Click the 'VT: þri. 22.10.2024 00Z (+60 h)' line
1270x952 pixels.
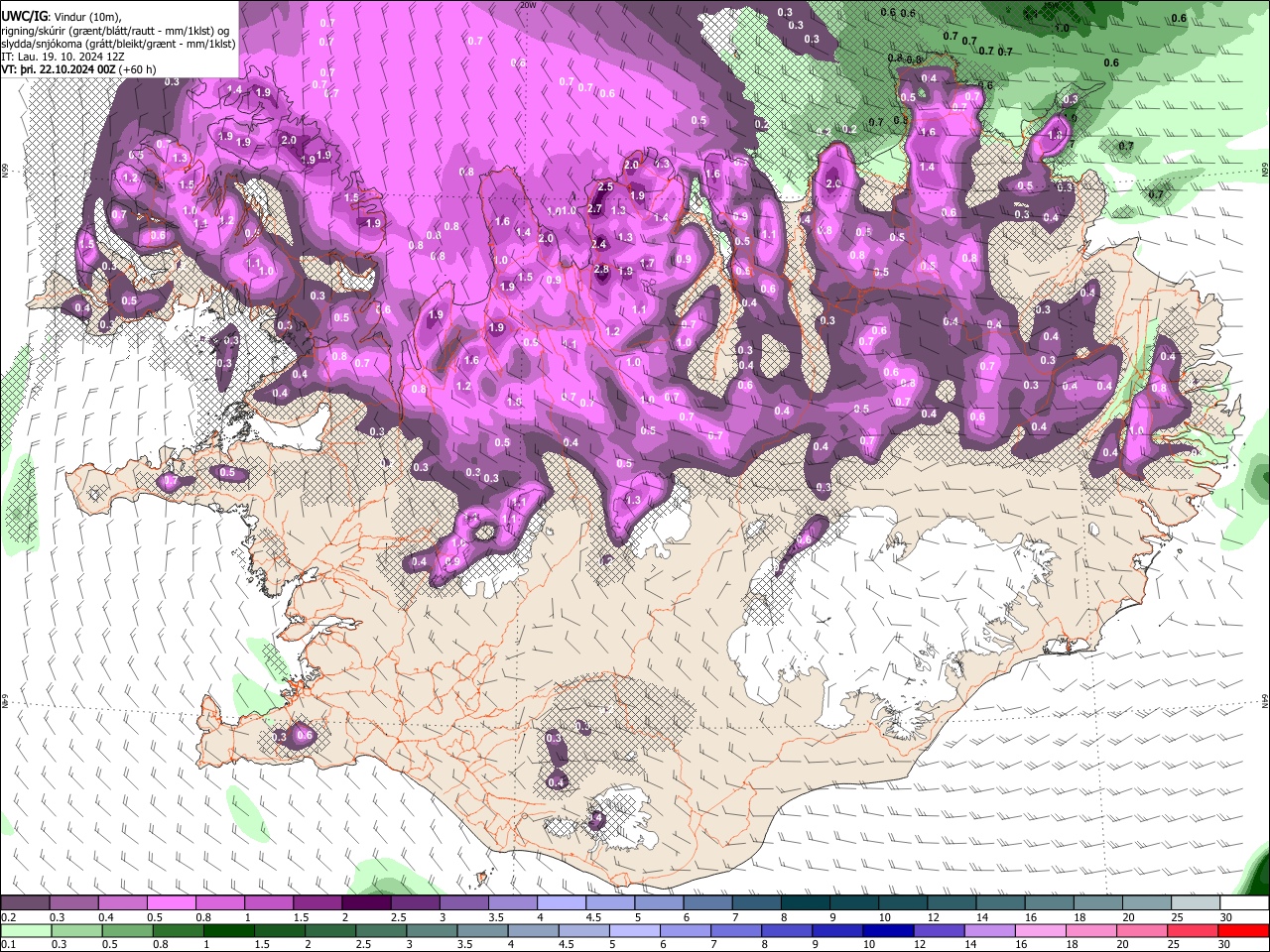(x=78, y=69)
